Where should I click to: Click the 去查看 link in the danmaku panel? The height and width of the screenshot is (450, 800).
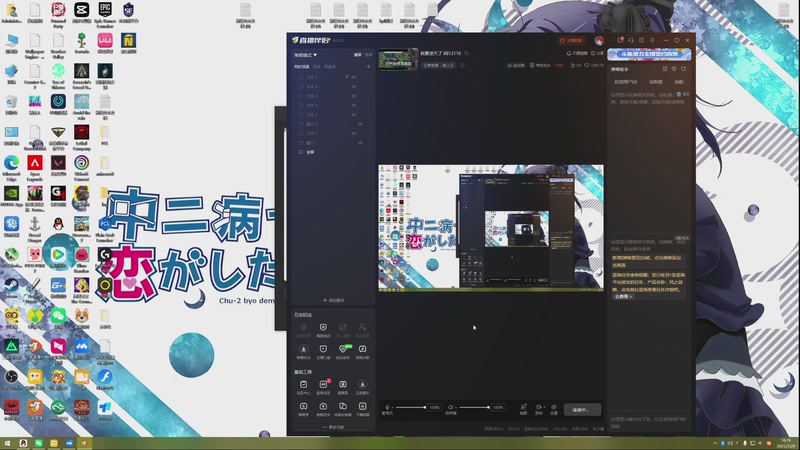[623, 296]
